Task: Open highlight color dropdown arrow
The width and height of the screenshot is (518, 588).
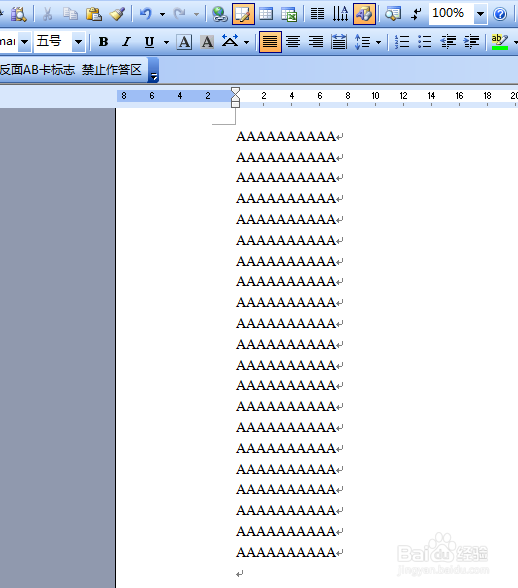Action: point(515,42)
